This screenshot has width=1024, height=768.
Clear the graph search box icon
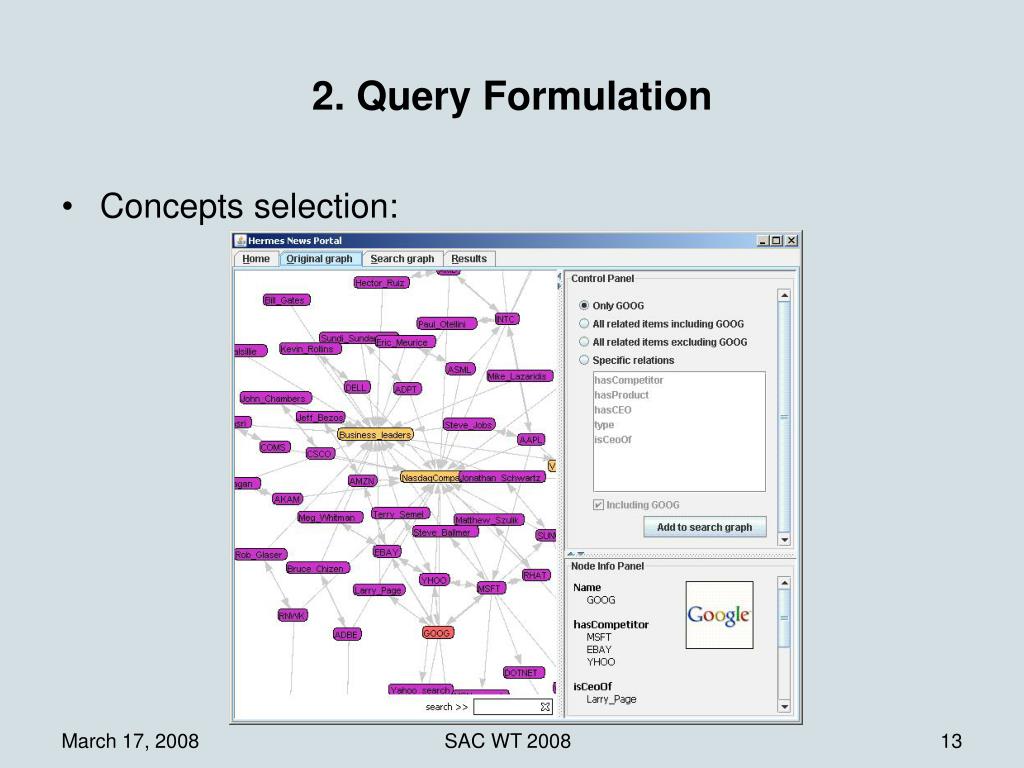[x=545, y=707]
